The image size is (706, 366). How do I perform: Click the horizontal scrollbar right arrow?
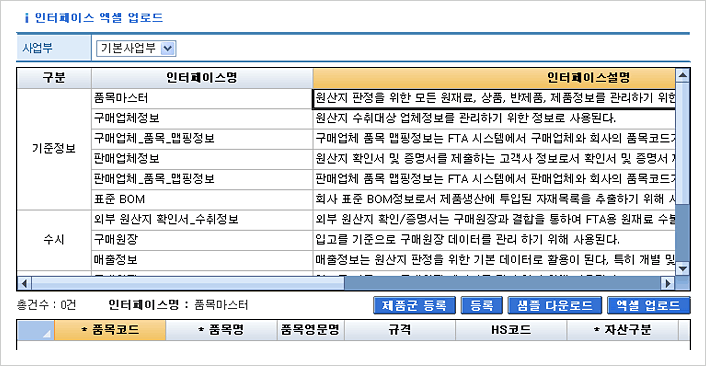click(668, 283)
